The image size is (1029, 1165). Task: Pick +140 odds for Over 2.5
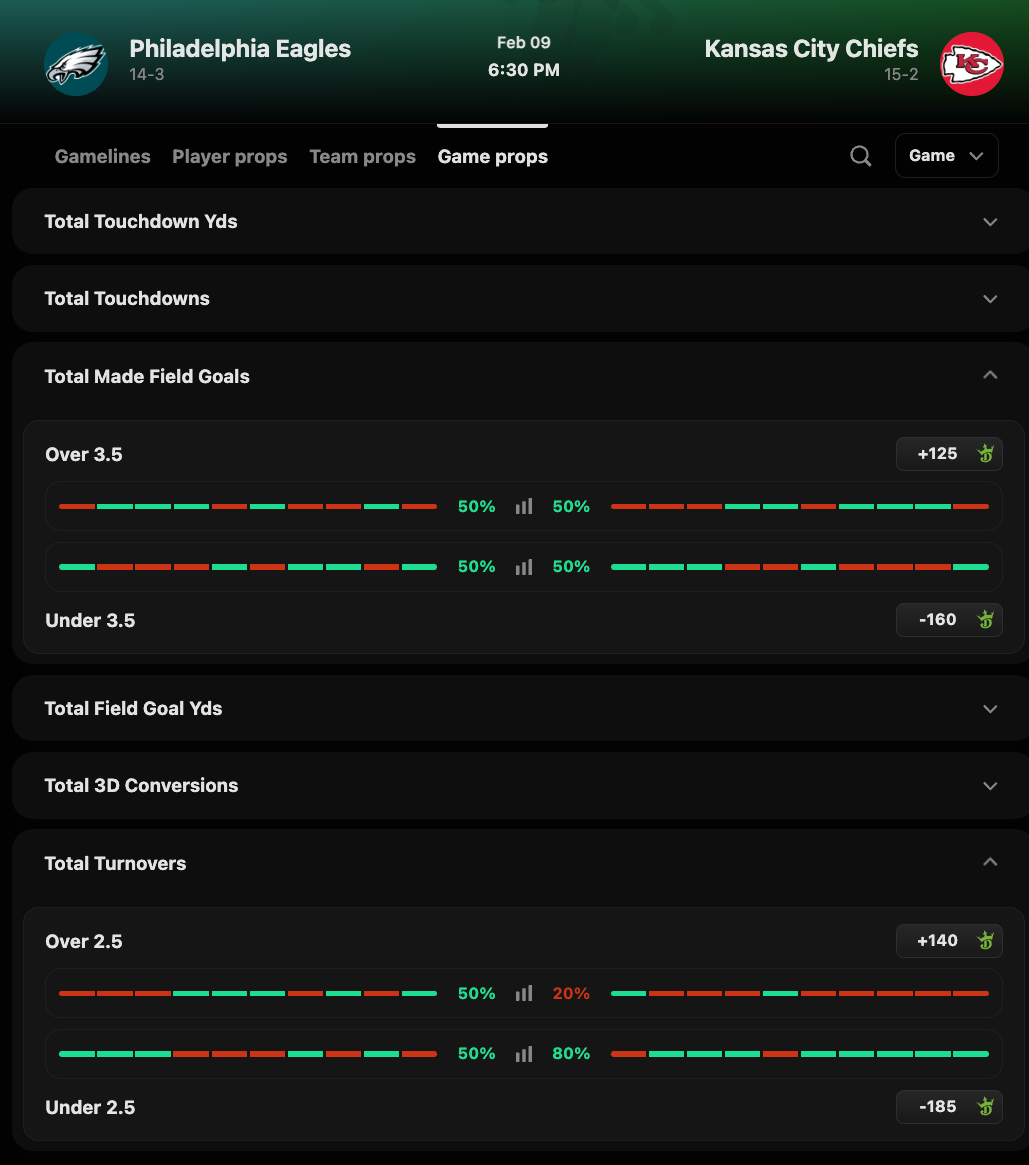coord(949,941)
